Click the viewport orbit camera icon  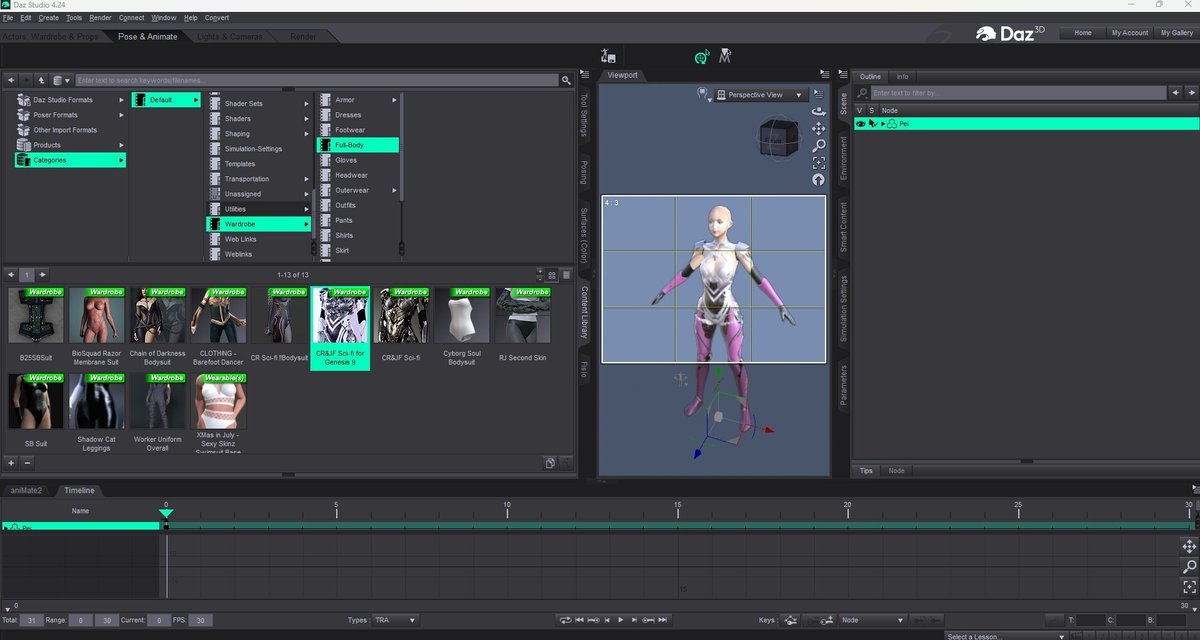coord(819,111)
